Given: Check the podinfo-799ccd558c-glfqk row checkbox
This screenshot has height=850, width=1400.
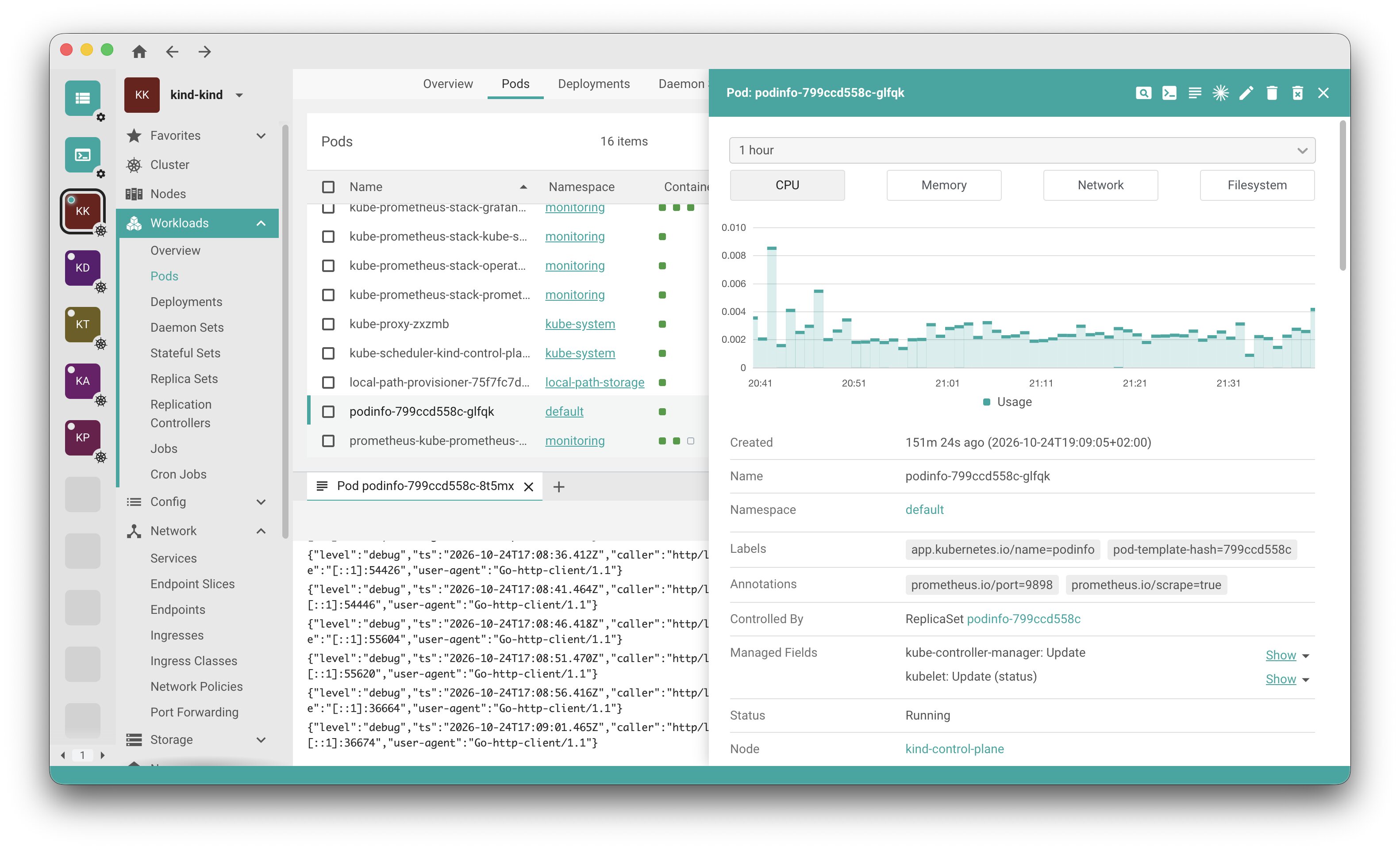Looking at the screenshot, I should (x=328, y=411).
